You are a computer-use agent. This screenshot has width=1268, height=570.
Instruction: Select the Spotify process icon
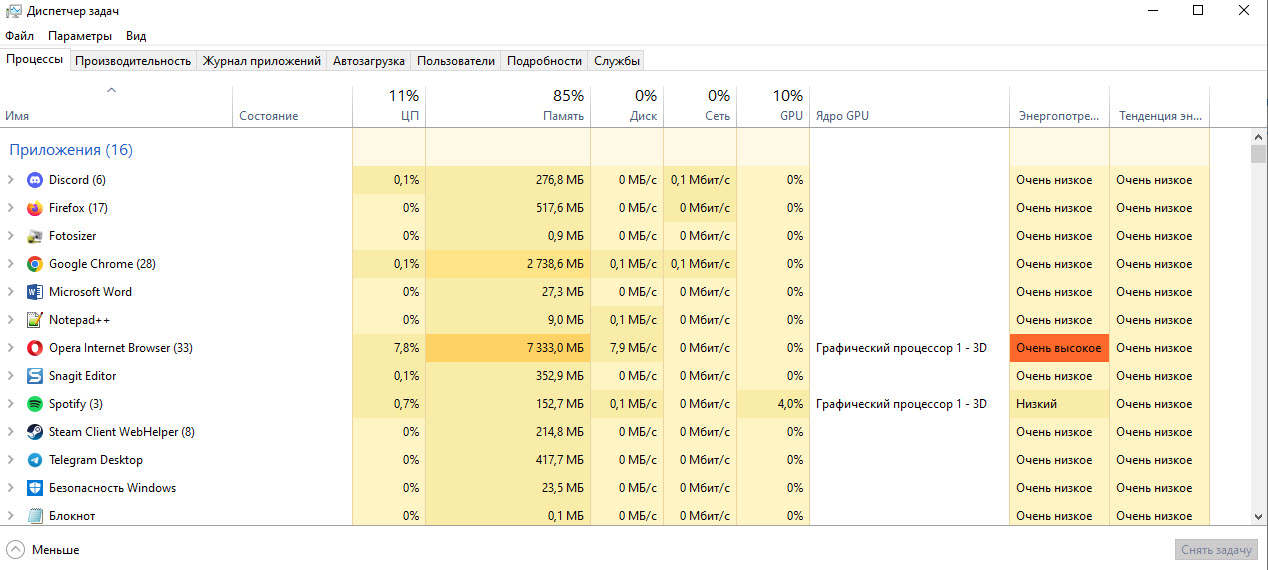35,404
